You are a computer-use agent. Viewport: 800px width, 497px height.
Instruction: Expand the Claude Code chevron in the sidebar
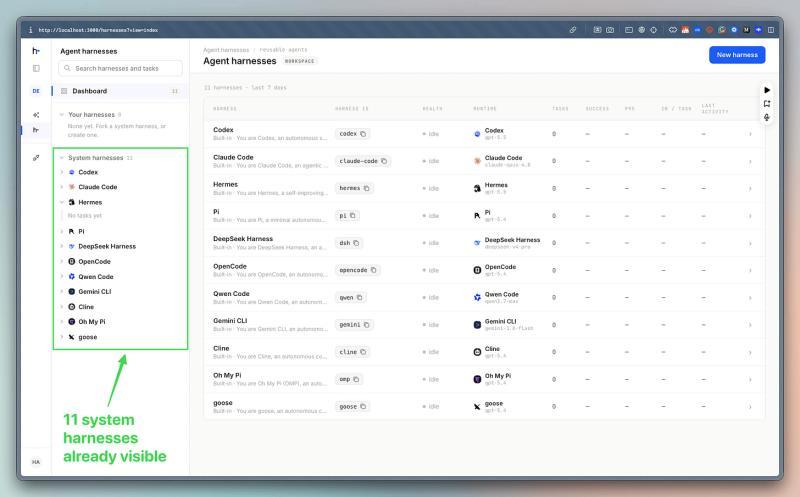[x=62, y=187]
